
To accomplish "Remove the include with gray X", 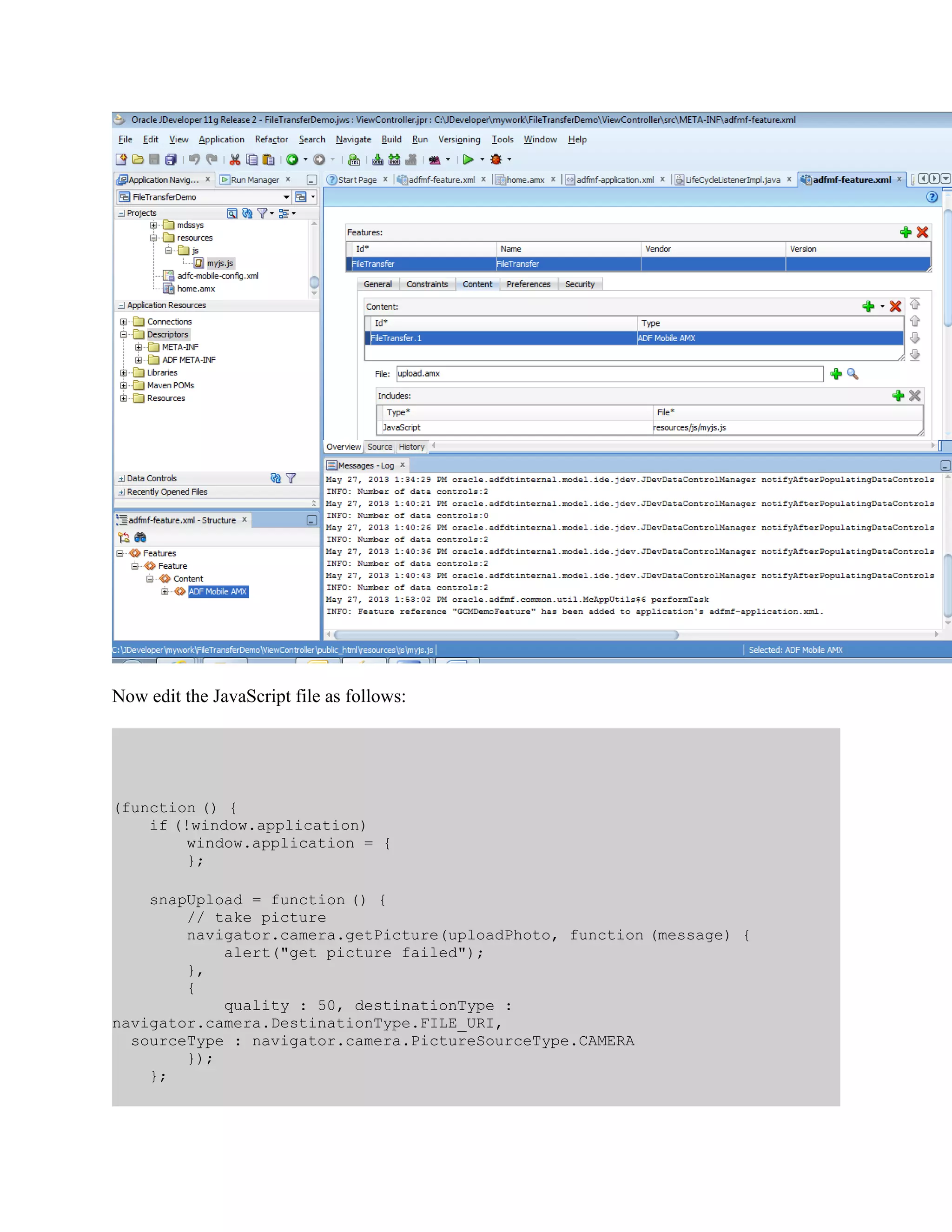I will coord(915,396).
